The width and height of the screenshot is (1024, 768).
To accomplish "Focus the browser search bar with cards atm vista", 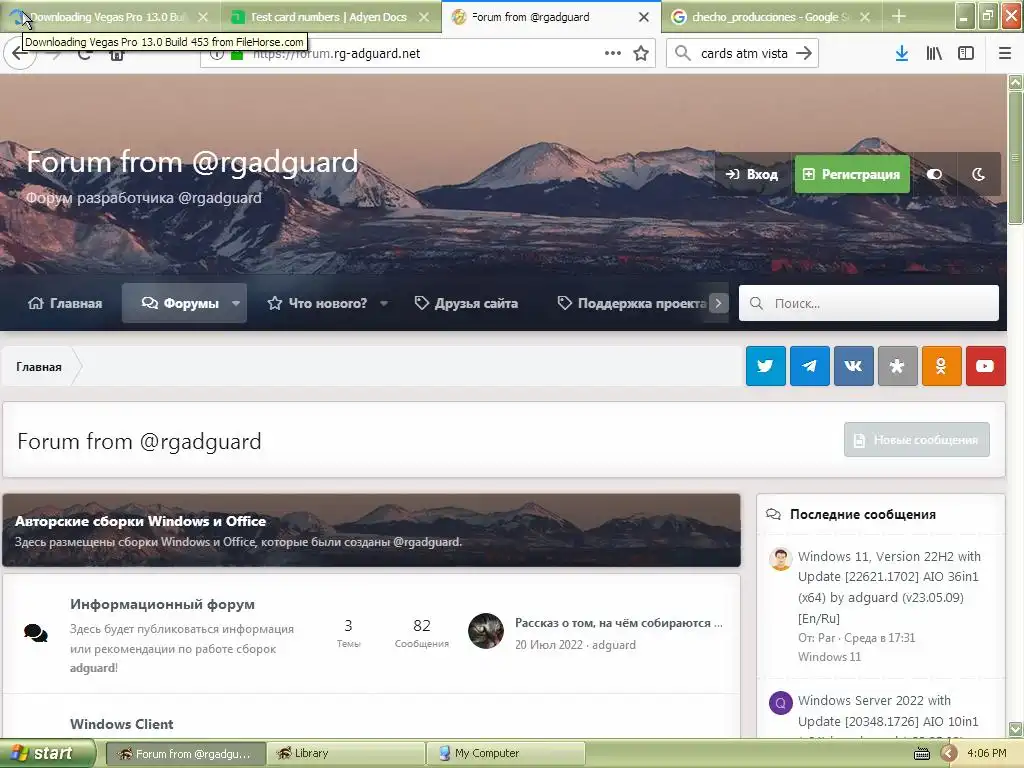I will [x=743, y=54].
